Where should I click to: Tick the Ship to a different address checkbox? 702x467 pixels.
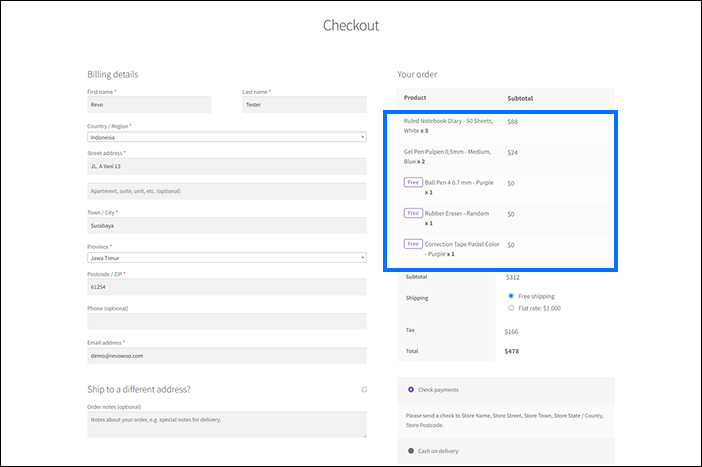click(x=364, y=389)
